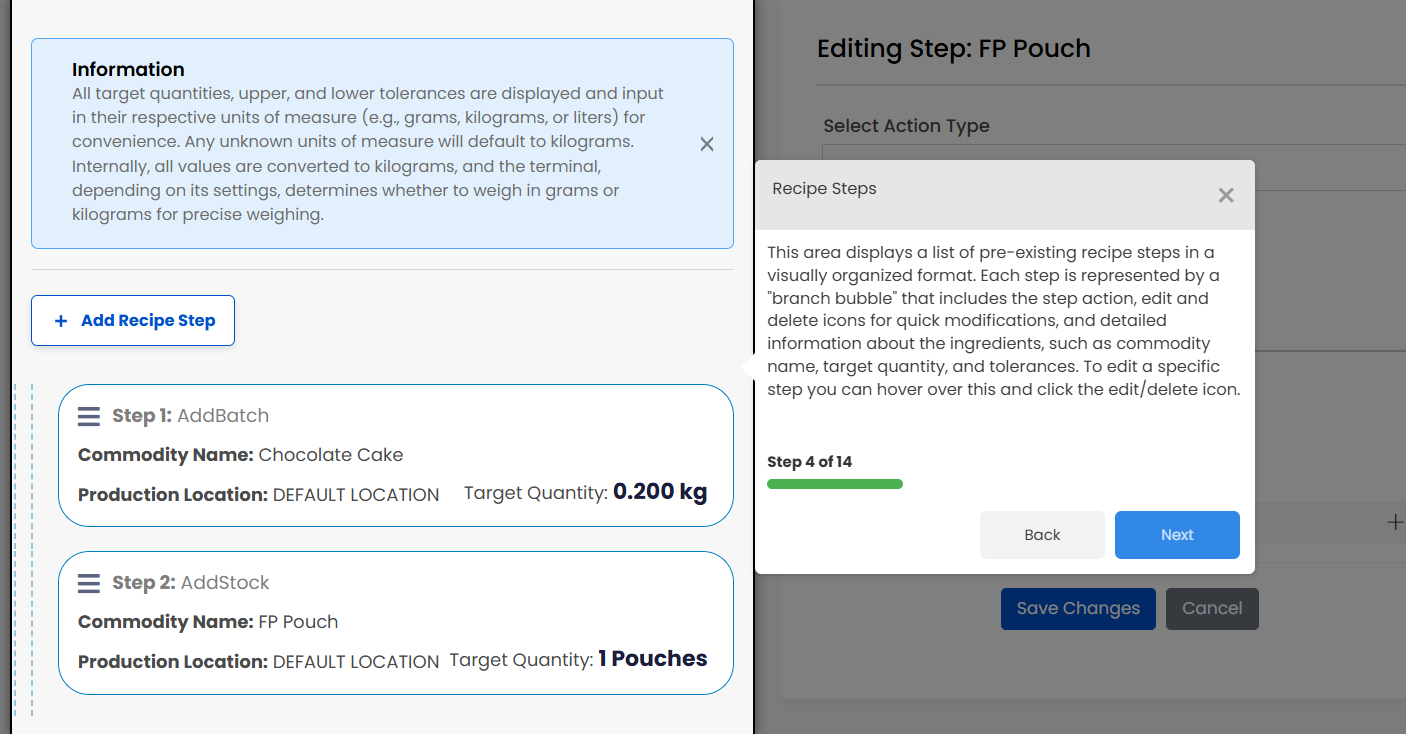Click the Add Recipe Step button
Screen dimensions: 1406x734
(x=133, y=321)
